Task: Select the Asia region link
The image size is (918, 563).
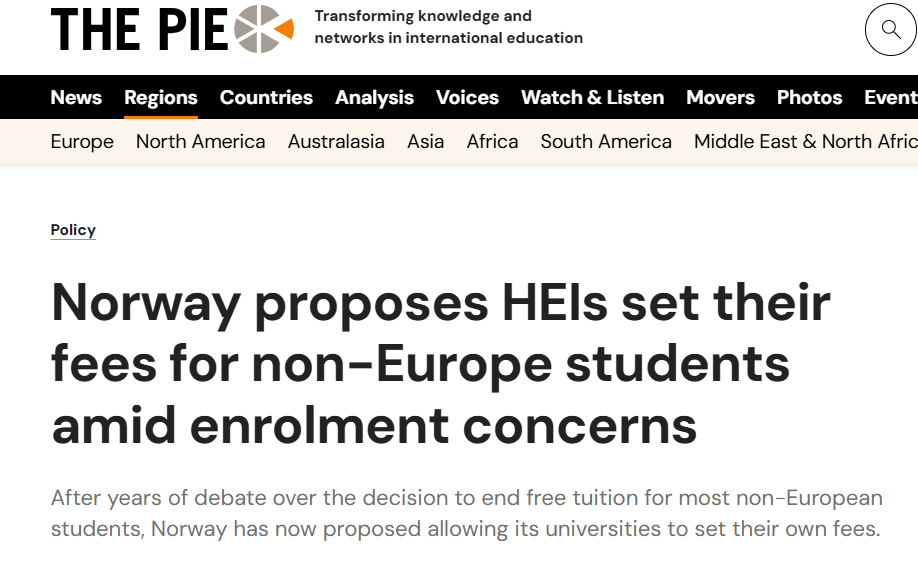Action: click(426, 142)
